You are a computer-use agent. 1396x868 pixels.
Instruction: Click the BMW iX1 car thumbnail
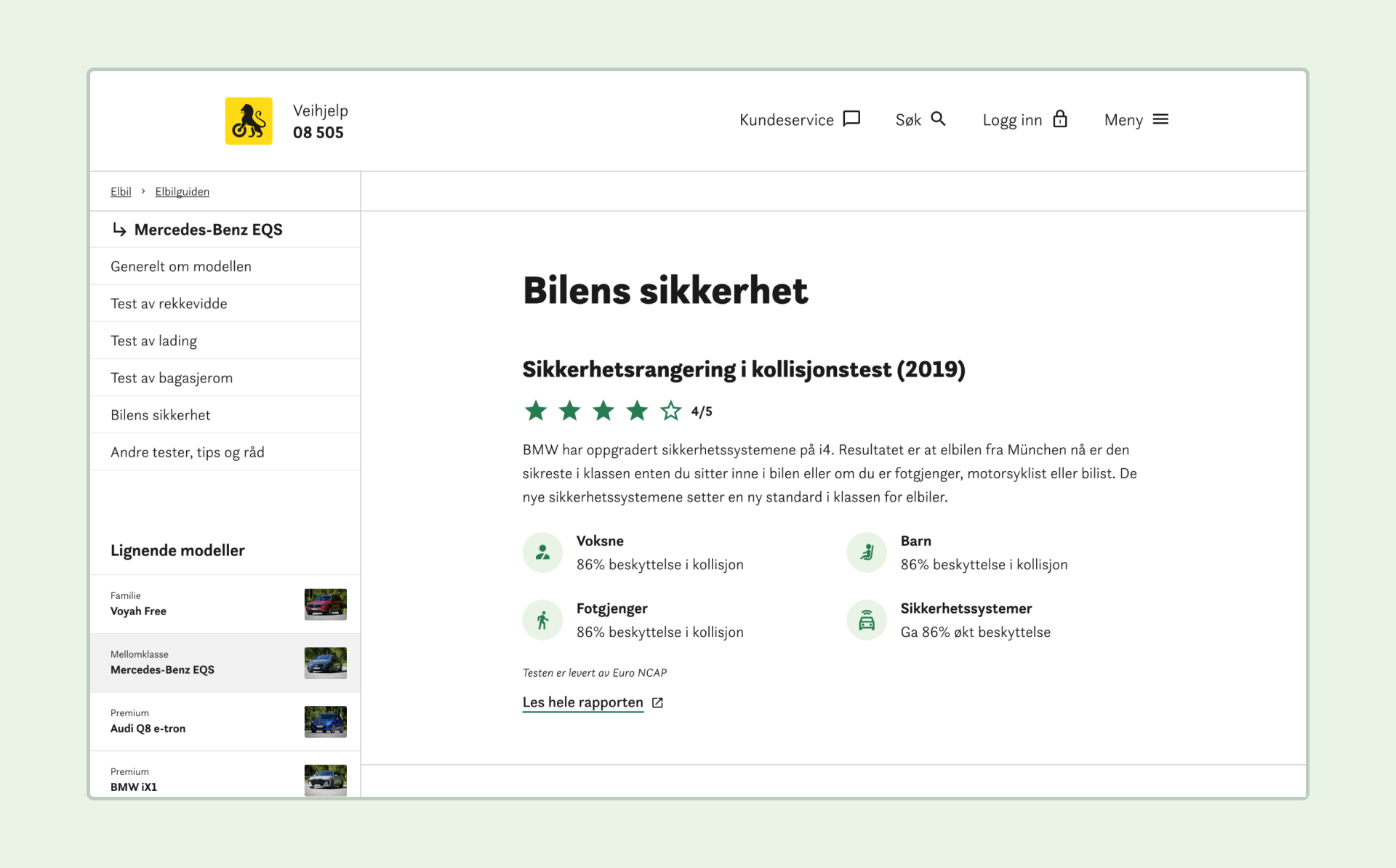(325, 781)
